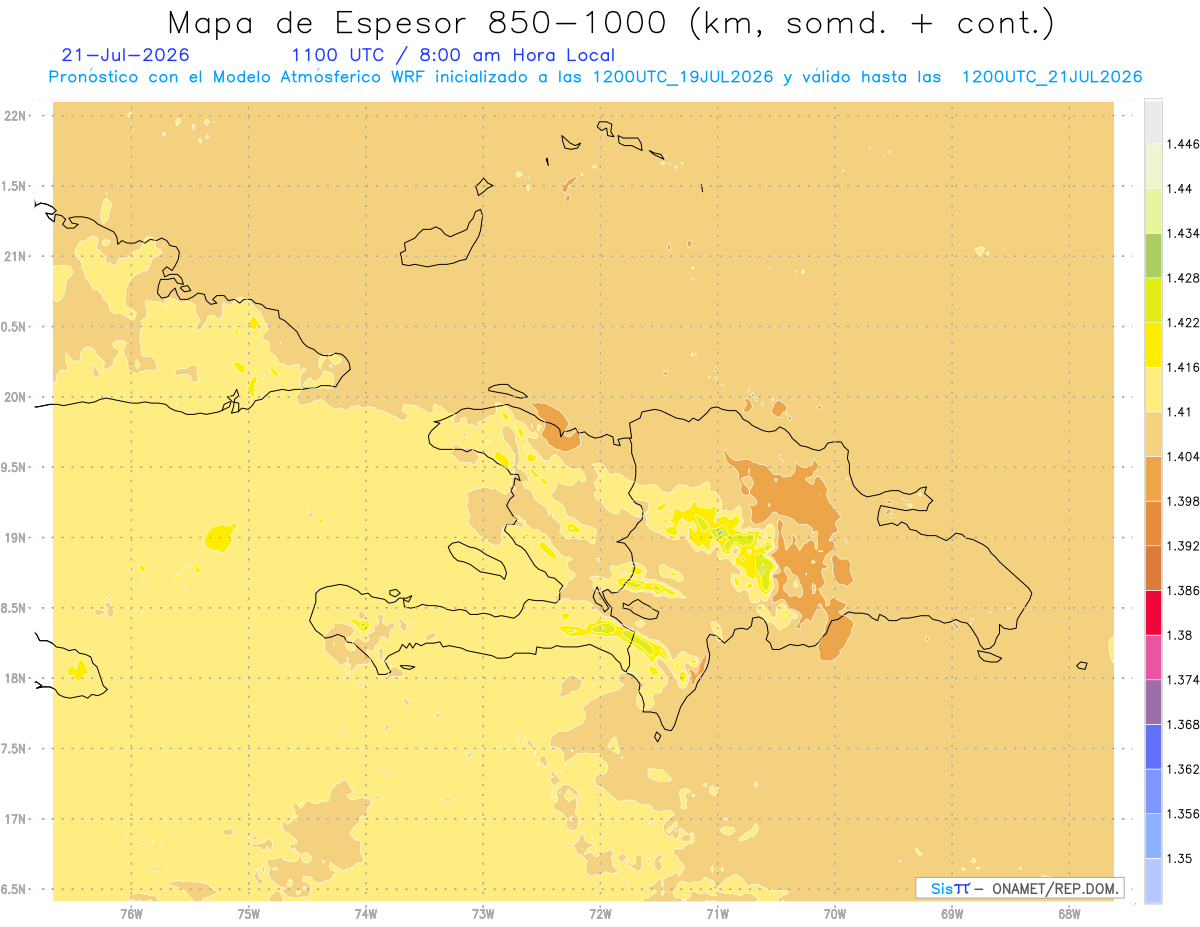Click the "1.362" colorbar value
The width and height of the screenshot is (1200, 927).
[1183, 769]
